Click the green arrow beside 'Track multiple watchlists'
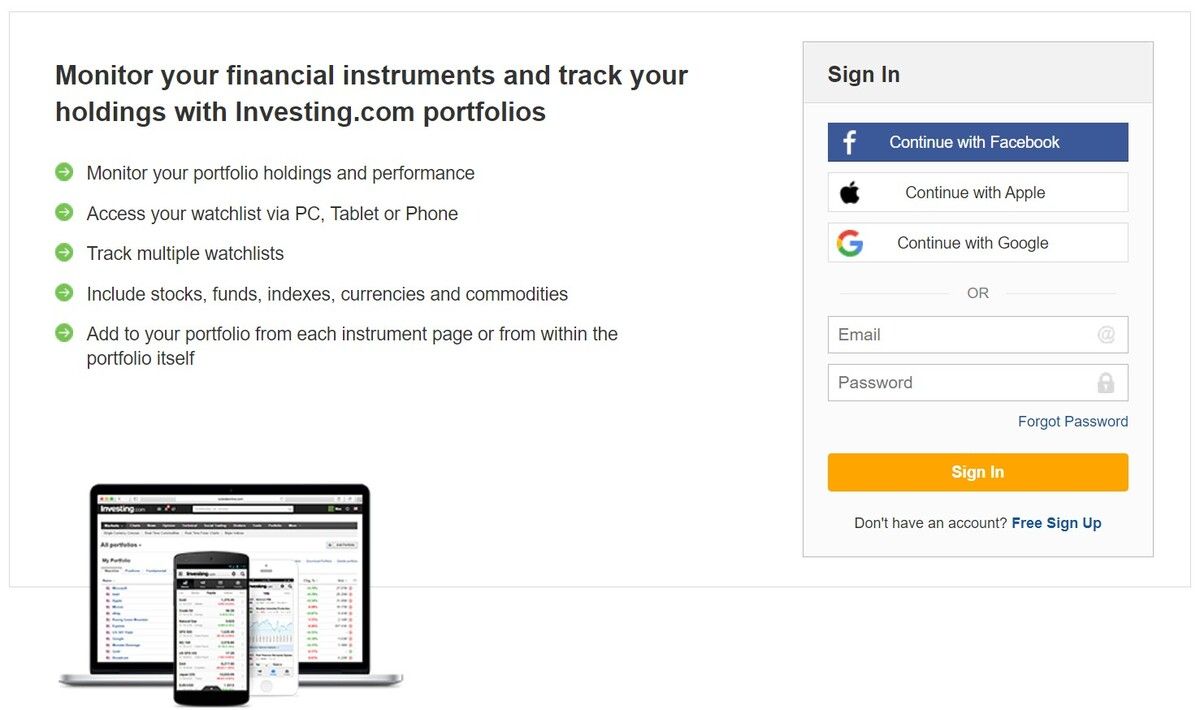This screenshot has height=710, width=1200. [64, 253]
